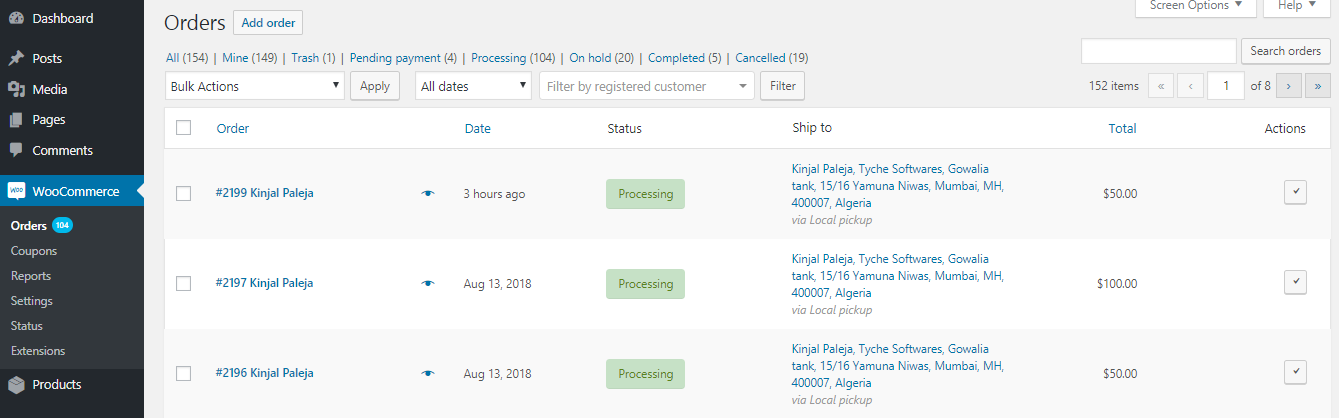This screenshot has height=418, width=1339.
Task: Preview order #2199 using eye icon
Action: [428, 194]
